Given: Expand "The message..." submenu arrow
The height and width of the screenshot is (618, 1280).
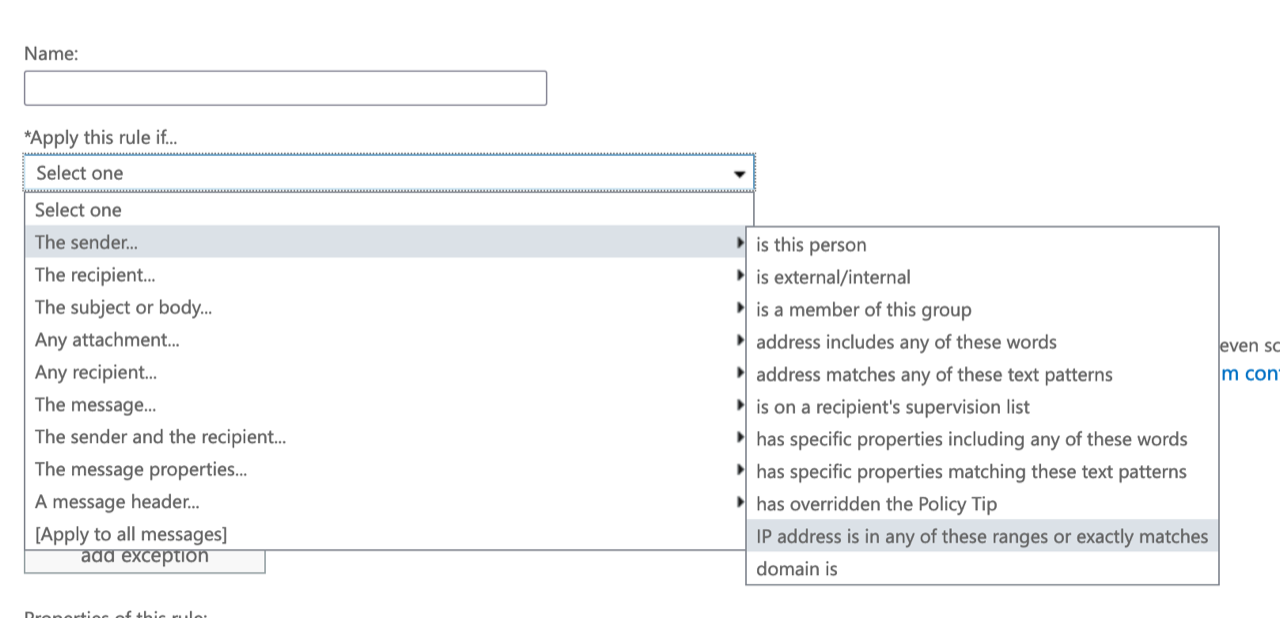Looking at the screenshot, I should tap(740, 404).
